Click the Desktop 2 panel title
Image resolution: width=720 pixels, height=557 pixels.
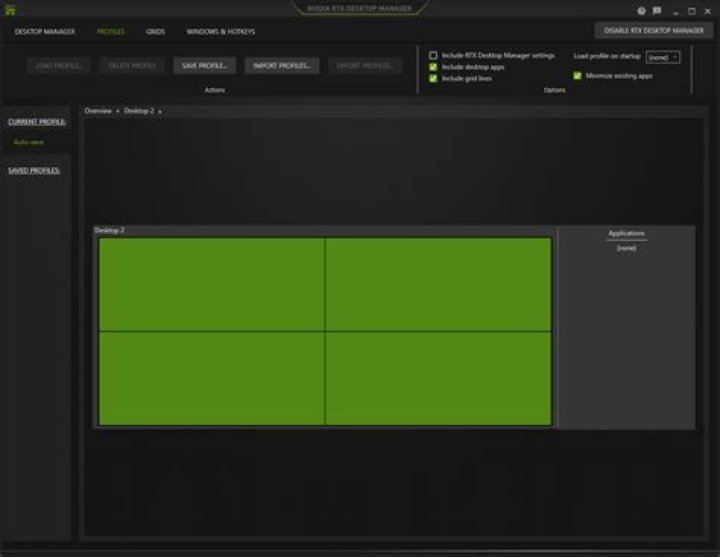click(109, 231)
